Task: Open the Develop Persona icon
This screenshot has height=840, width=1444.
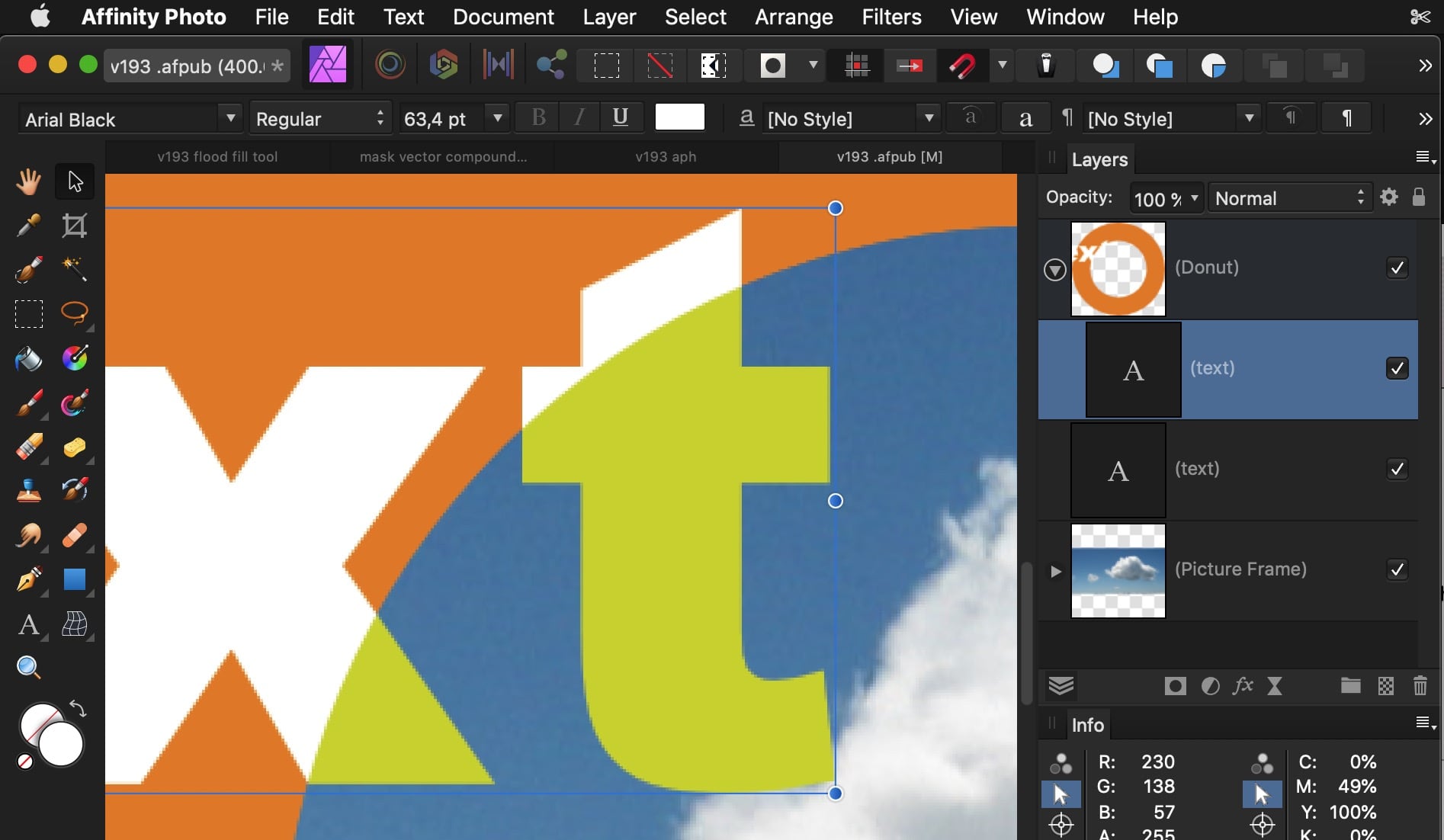Action: coord(444,65)
